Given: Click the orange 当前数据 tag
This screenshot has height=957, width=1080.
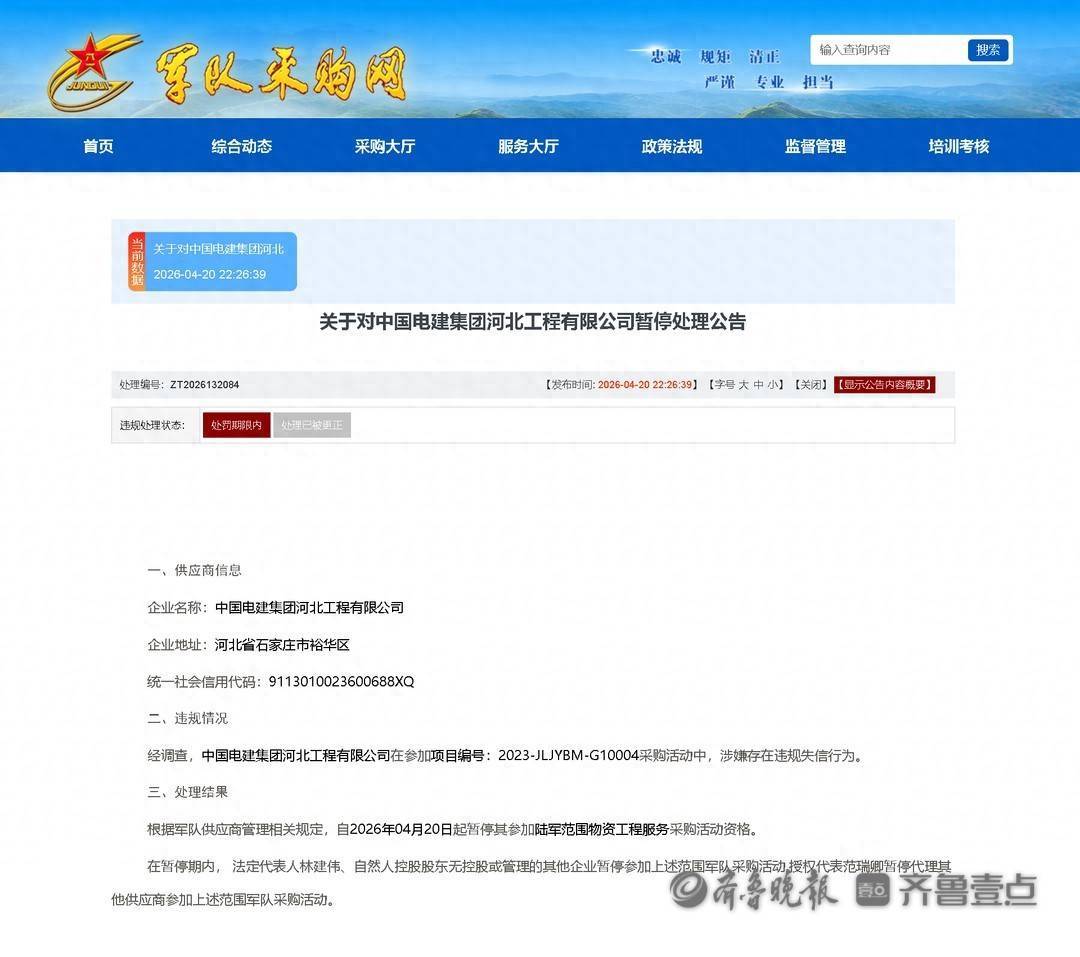Looking at the screenshot, I should (137, 261).
